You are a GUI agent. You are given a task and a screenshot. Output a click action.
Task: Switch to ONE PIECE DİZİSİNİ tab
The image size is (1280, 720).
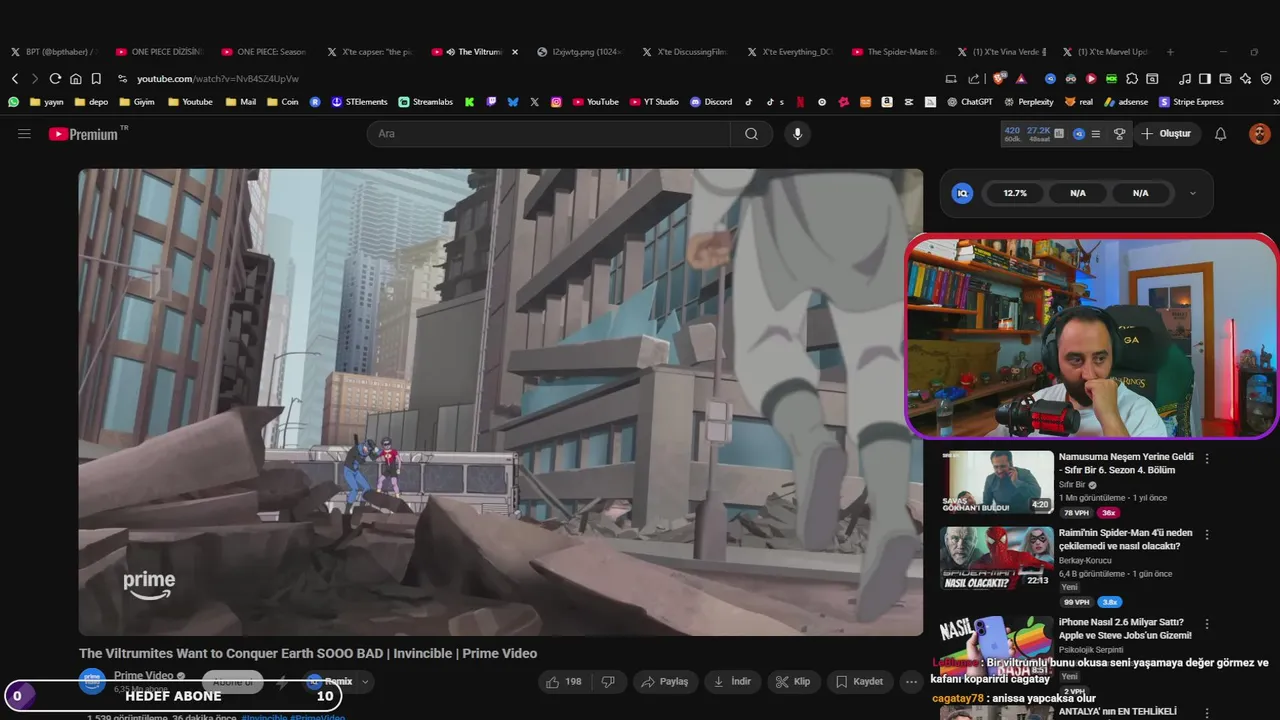coord(159,52)
